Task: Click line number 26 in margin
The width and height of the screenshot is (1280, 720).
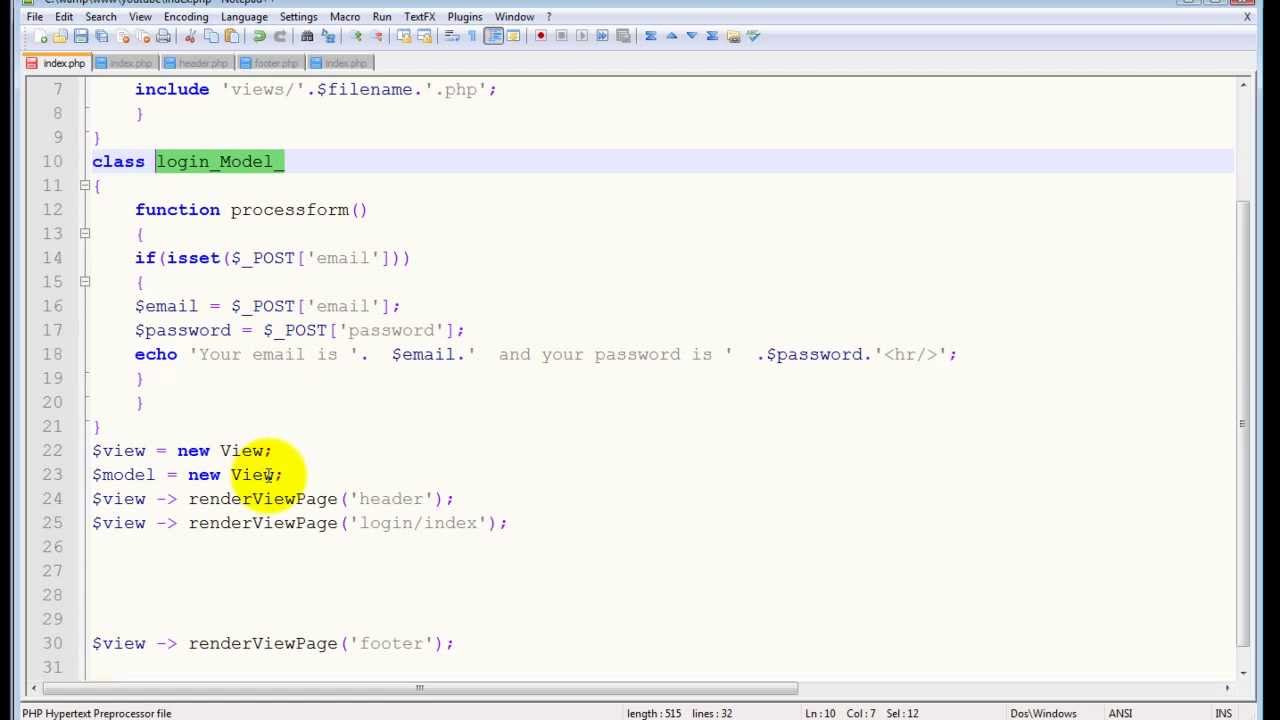Action: point(52,547)
